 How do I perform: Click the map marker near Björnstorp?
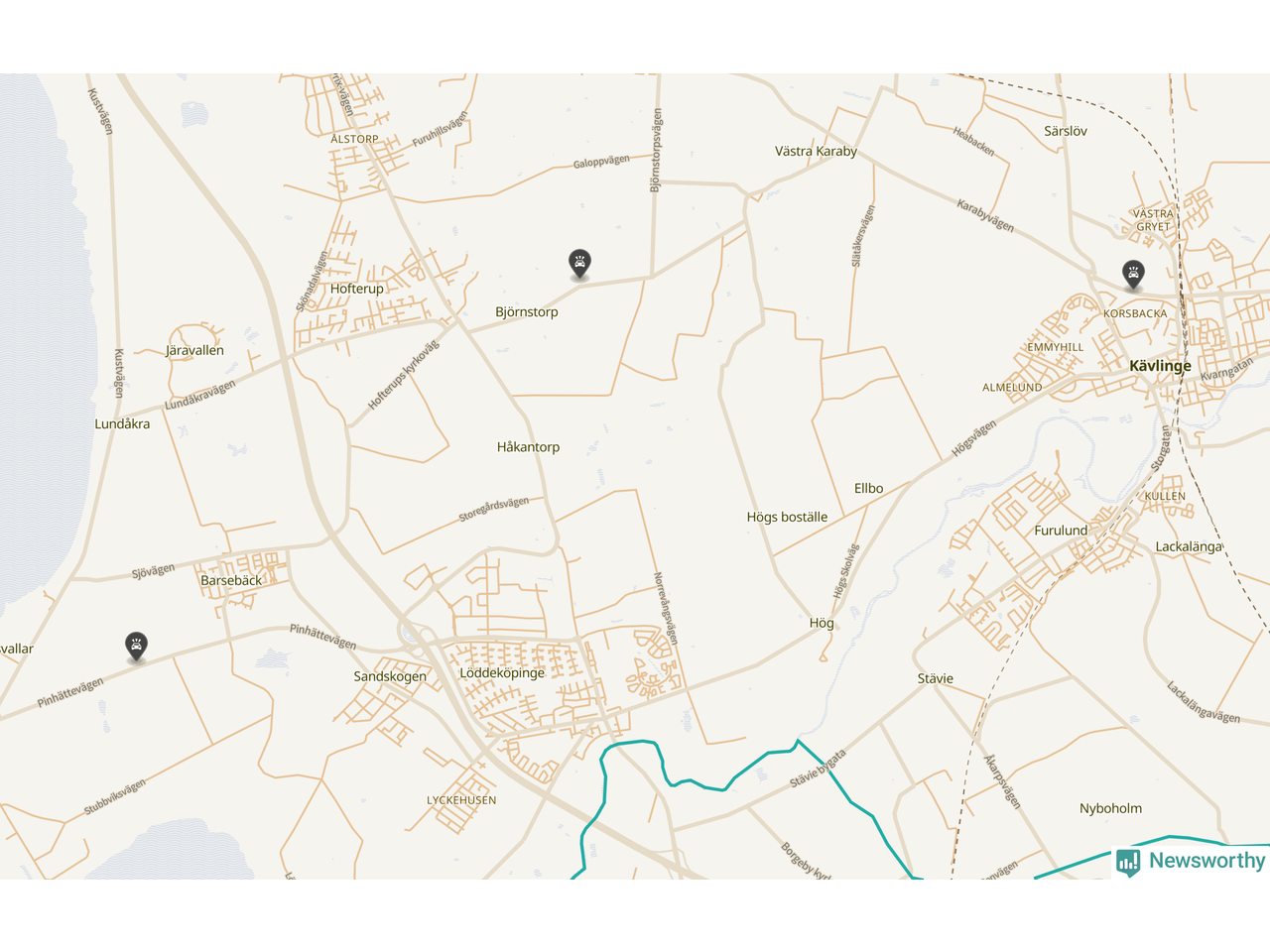(x=579, y=264)
